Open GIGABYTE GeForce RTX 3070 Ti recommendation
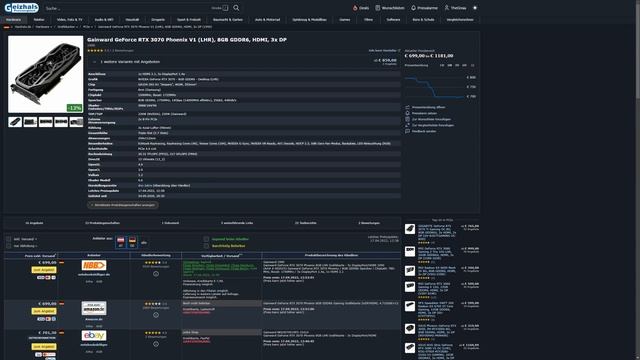The image size is (640, 360). [436, 232]
